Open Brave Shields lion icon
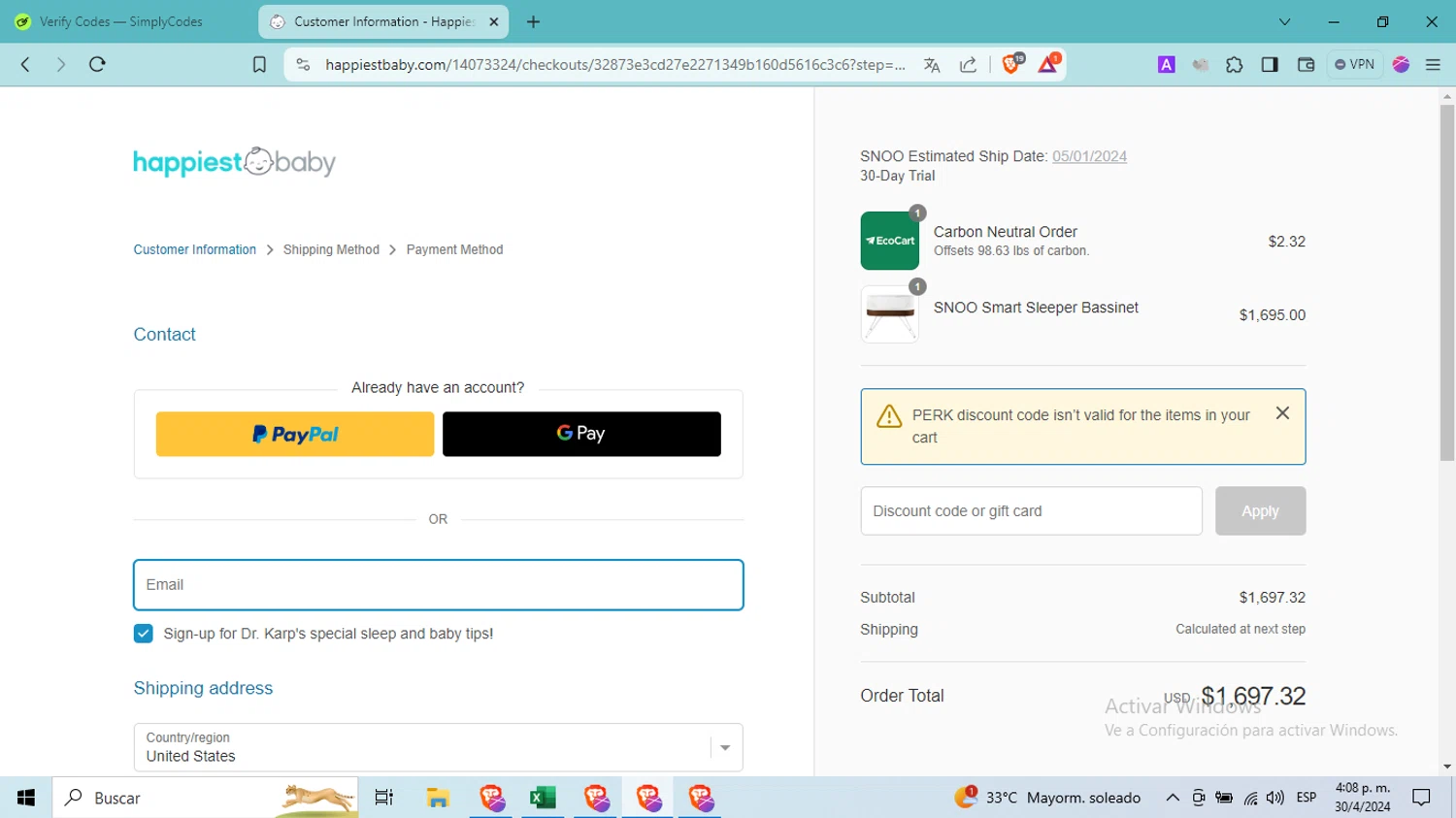 (x=1011, y=64)
